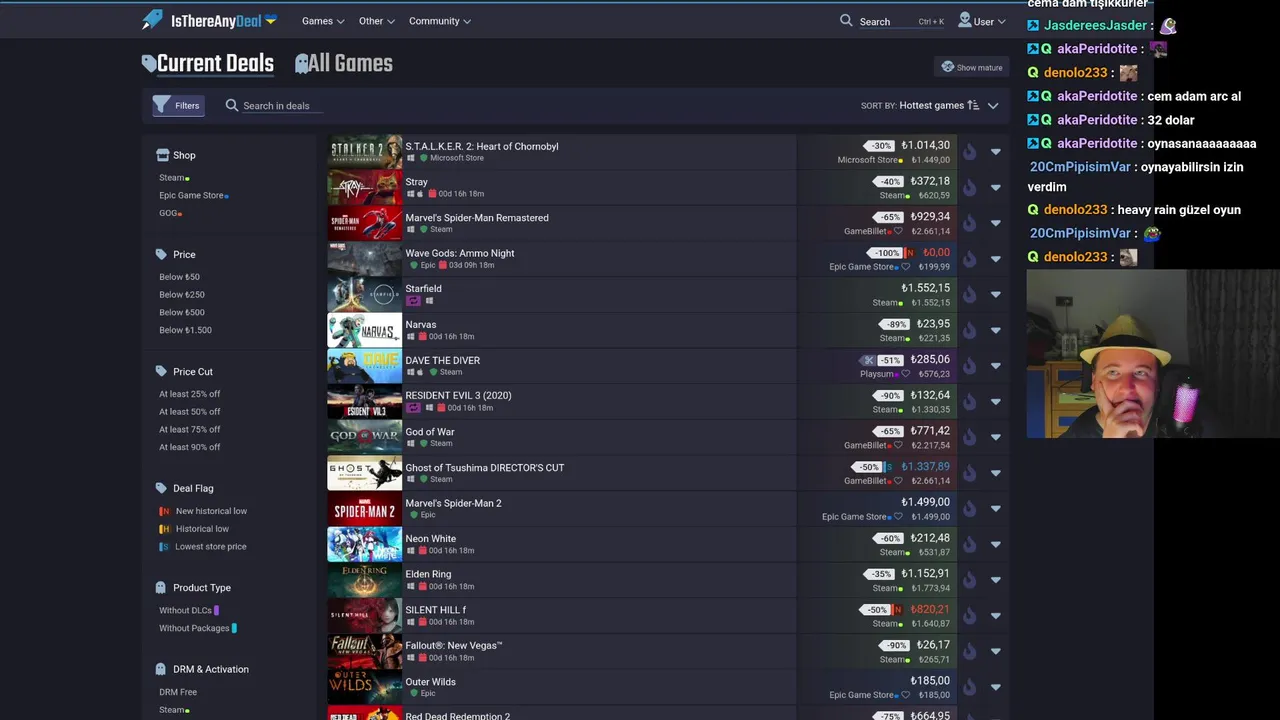This screenshot has height=720, width=1280.
Task: Toggle the Steam shop filter
Action: coord(174,178)
